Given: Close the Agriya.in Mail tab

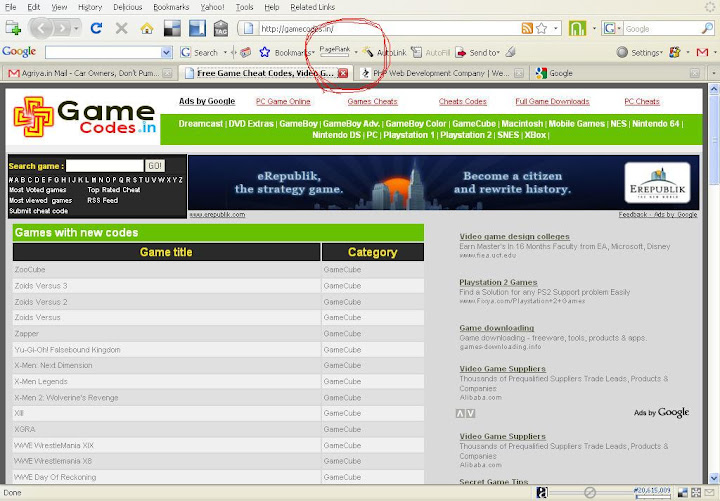Looking at the screenshot, I should [168, 73].
